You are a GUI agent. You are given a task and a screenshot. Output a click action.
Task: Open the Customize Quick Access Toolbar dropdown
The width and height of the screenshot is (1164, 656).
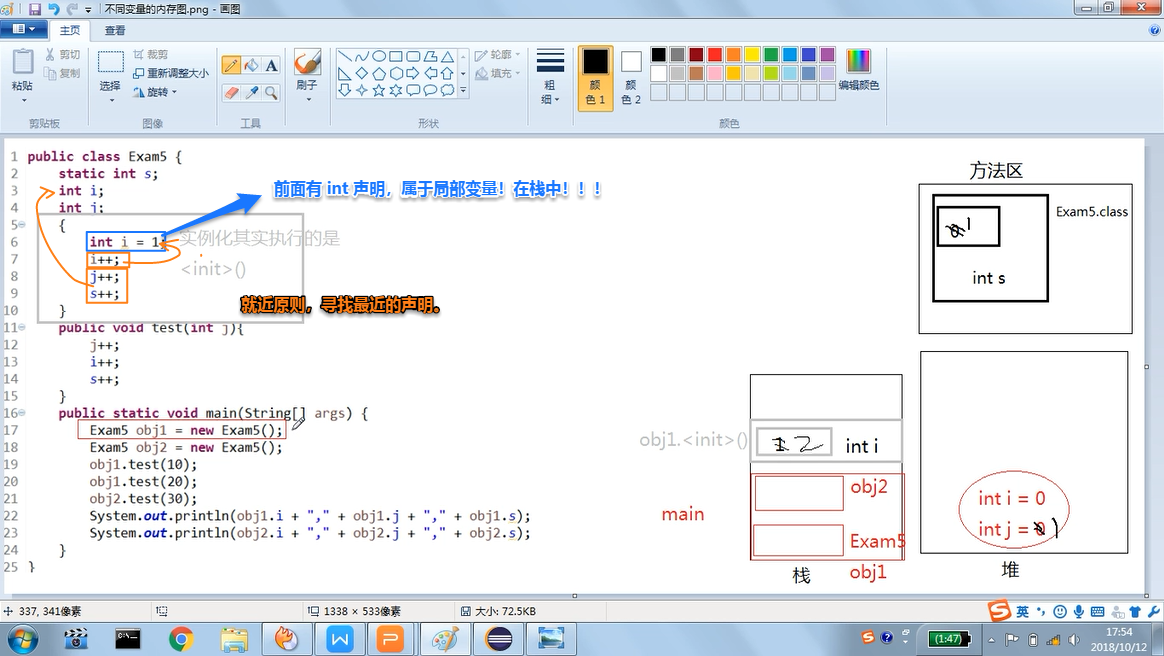(x=88, y=10)
